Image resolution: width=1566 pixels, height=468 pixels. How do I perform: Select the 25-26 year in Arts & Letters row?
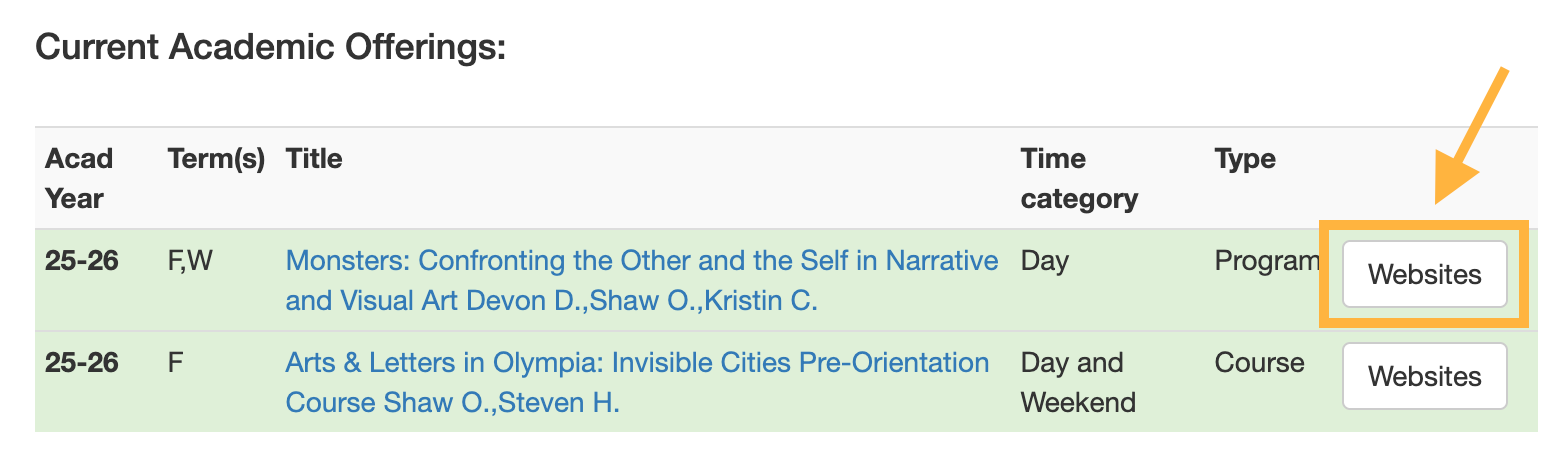pos(82,362)
